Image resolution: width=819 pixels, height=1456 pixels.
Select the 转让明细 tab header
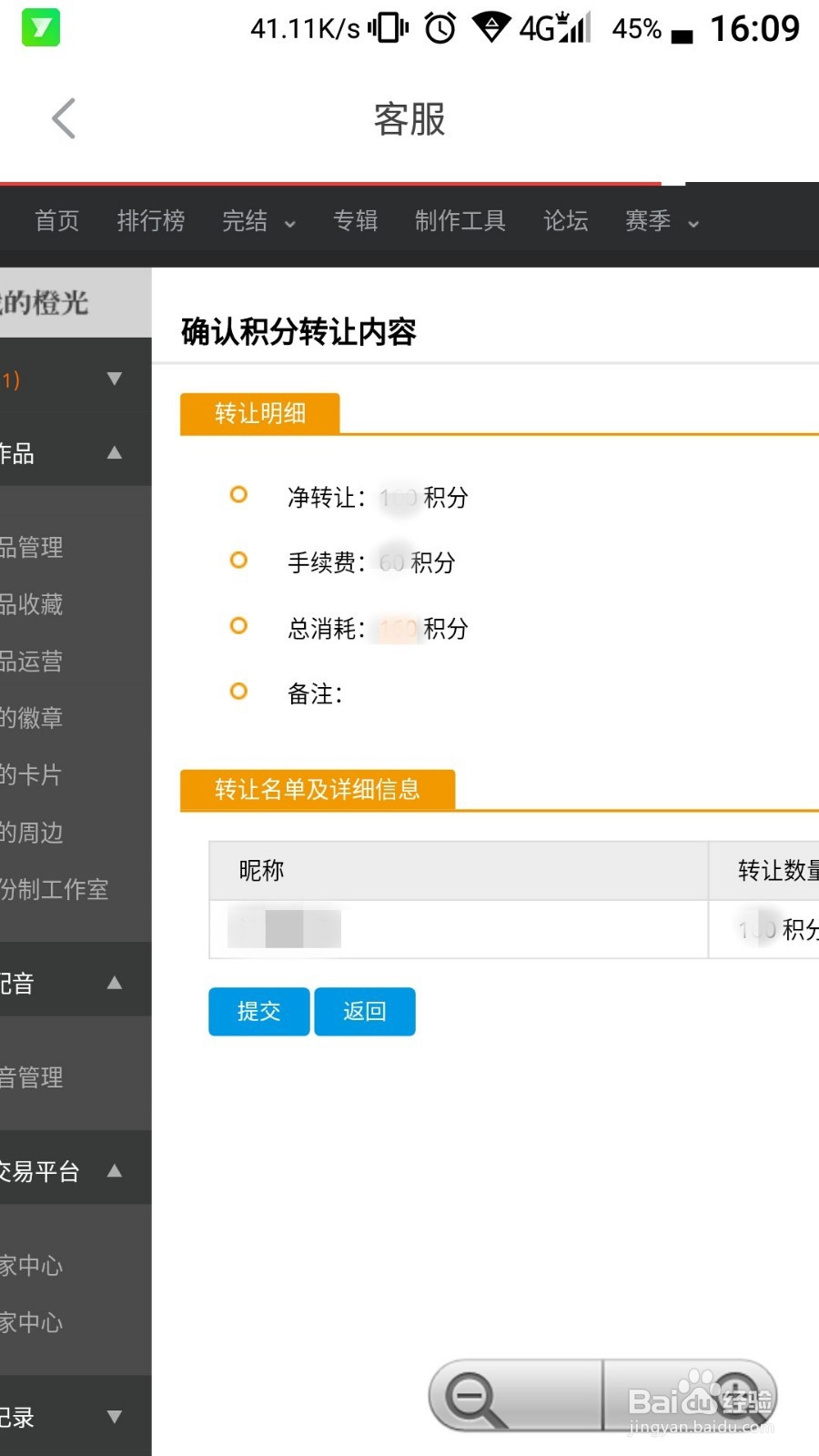pyautogui.click(x=260, y=413)
